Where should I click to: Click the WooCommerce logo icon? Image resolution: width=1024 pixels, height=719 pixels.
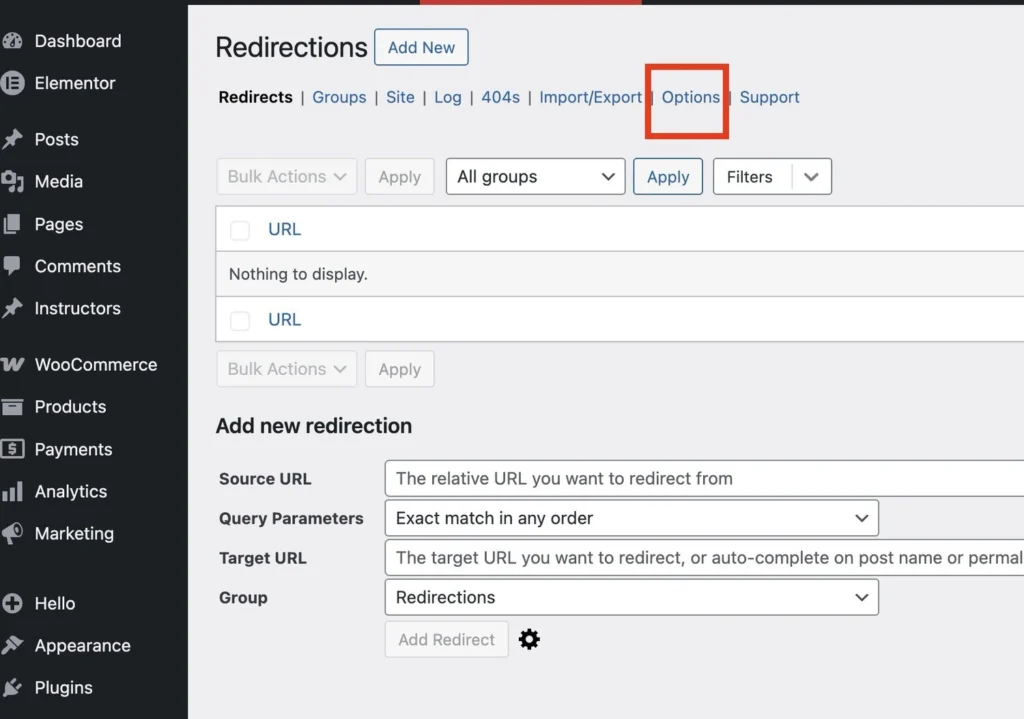(13, 365)
